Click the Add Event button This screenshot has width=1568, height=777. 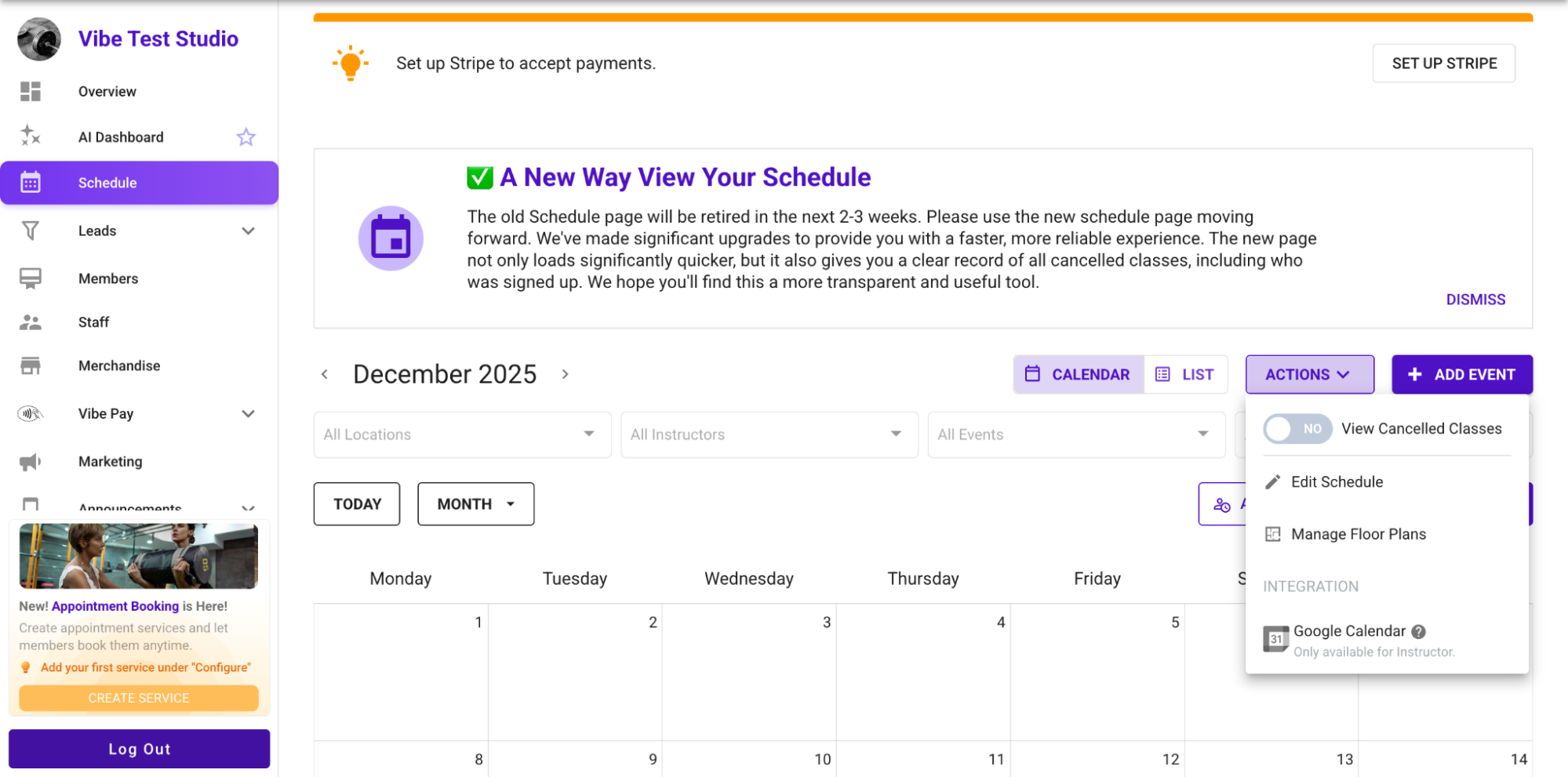point(1461,375)
